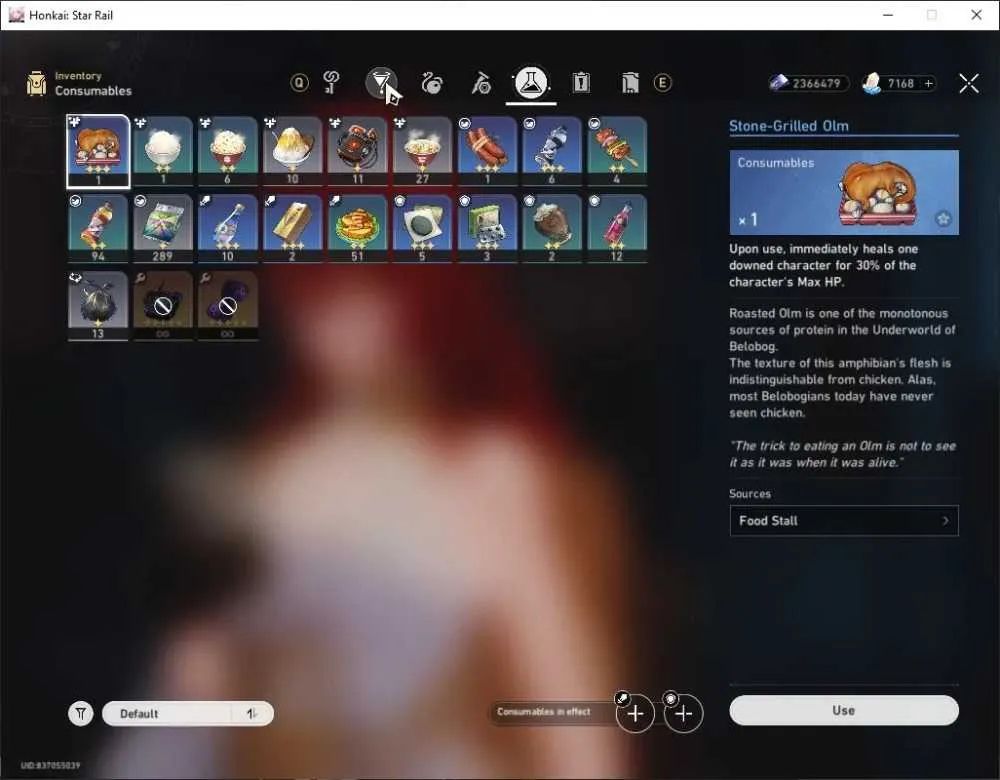Click the second Consumables in effect slot

tap(683, 713)
